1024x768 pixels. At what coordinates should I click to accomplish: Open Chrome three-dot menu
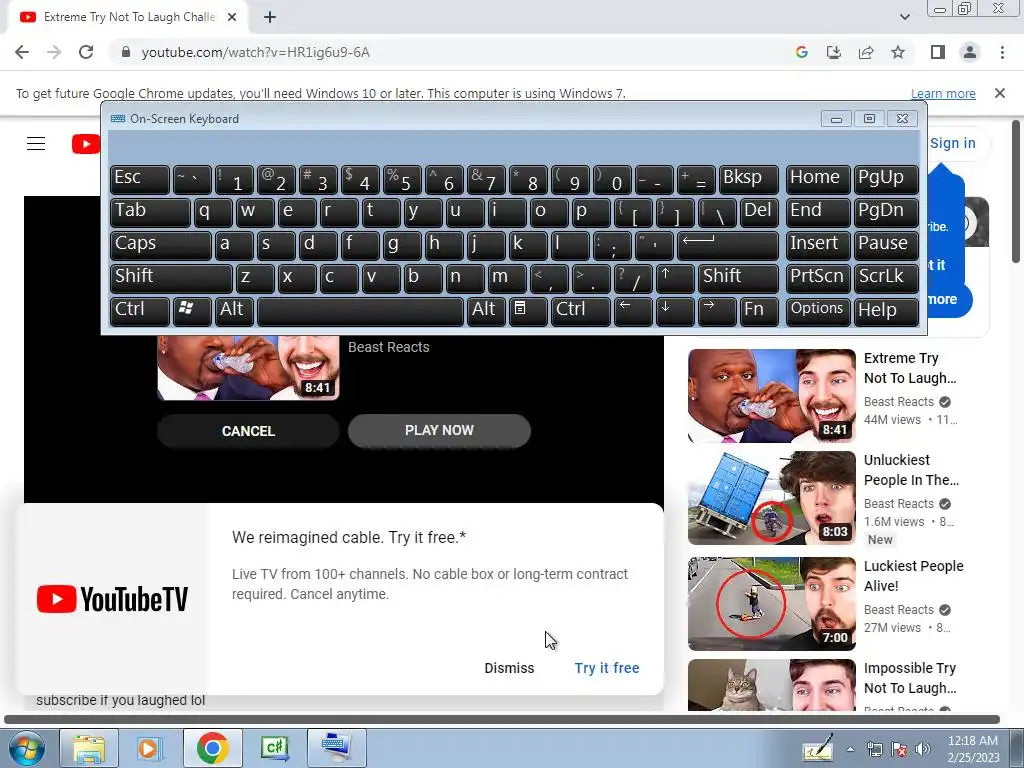tap(1002, 52)
